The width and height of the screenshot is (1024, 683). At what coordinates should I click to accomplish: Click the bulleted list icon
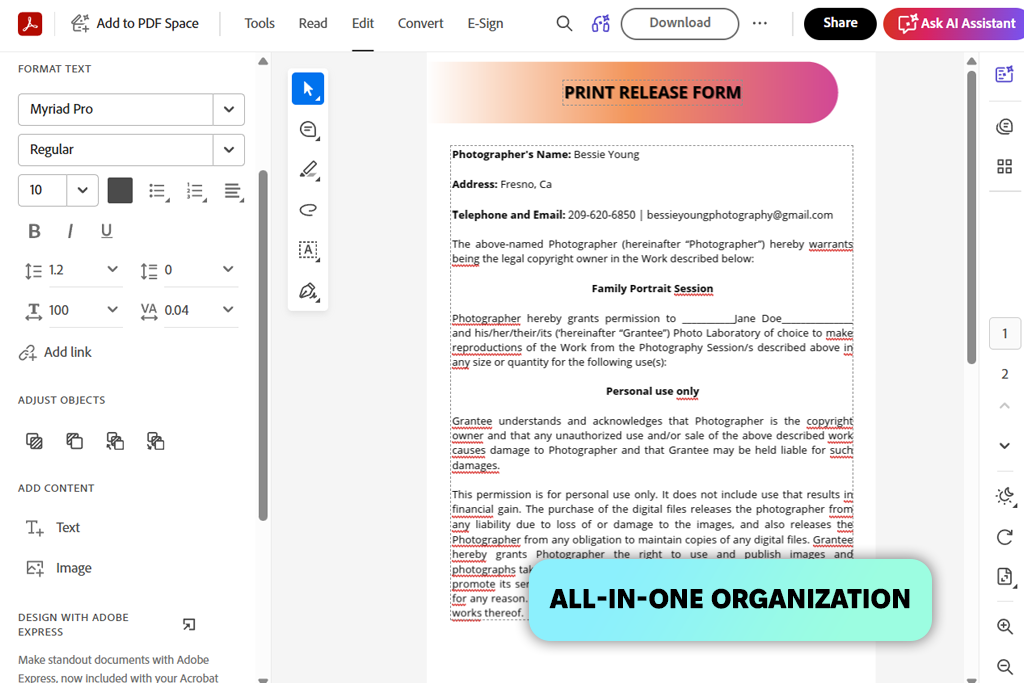pyautogui.click(x=159, y=191)
